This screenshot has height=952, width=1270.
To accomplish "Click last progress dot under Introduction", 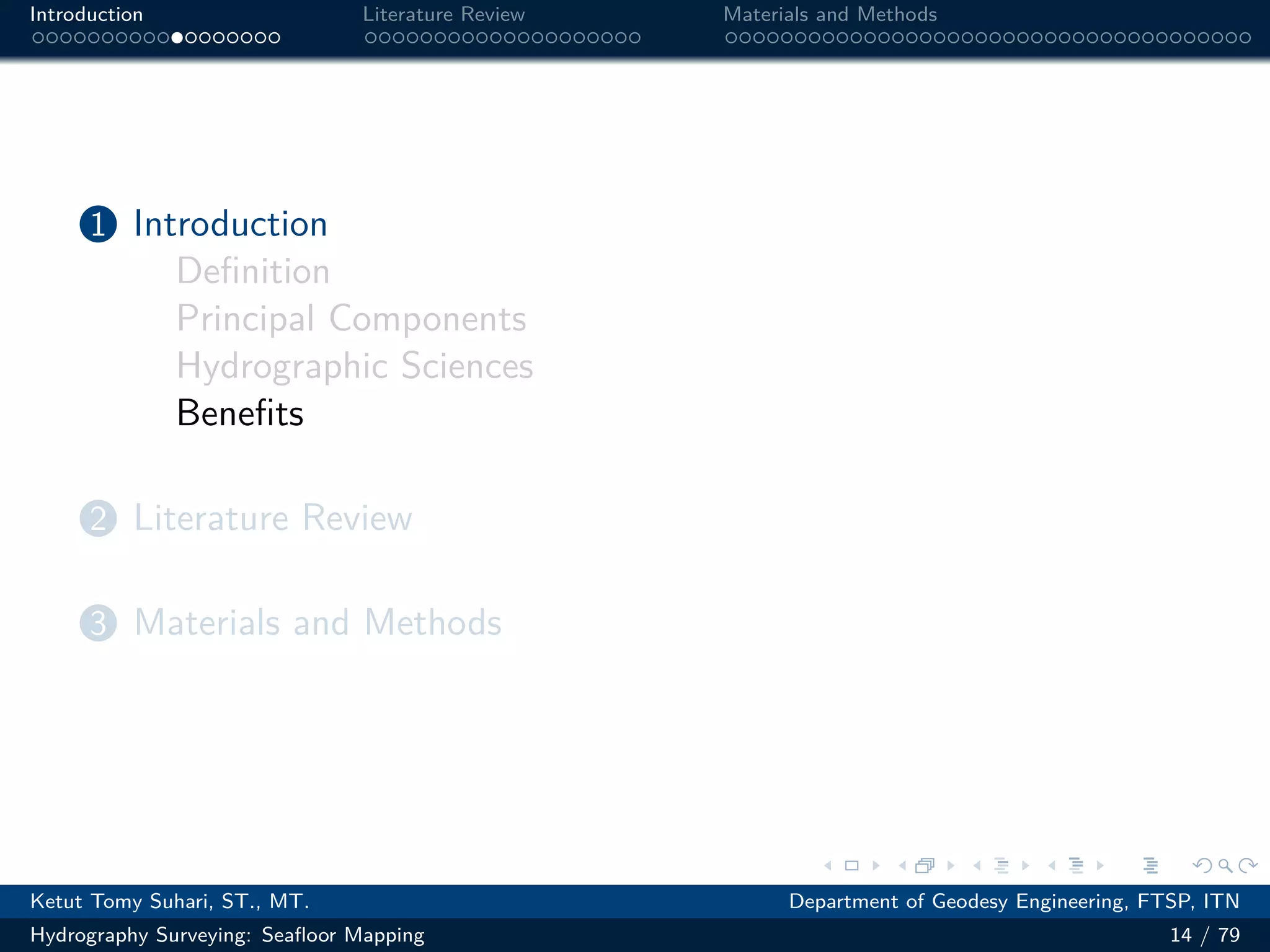I will point(274,38).
